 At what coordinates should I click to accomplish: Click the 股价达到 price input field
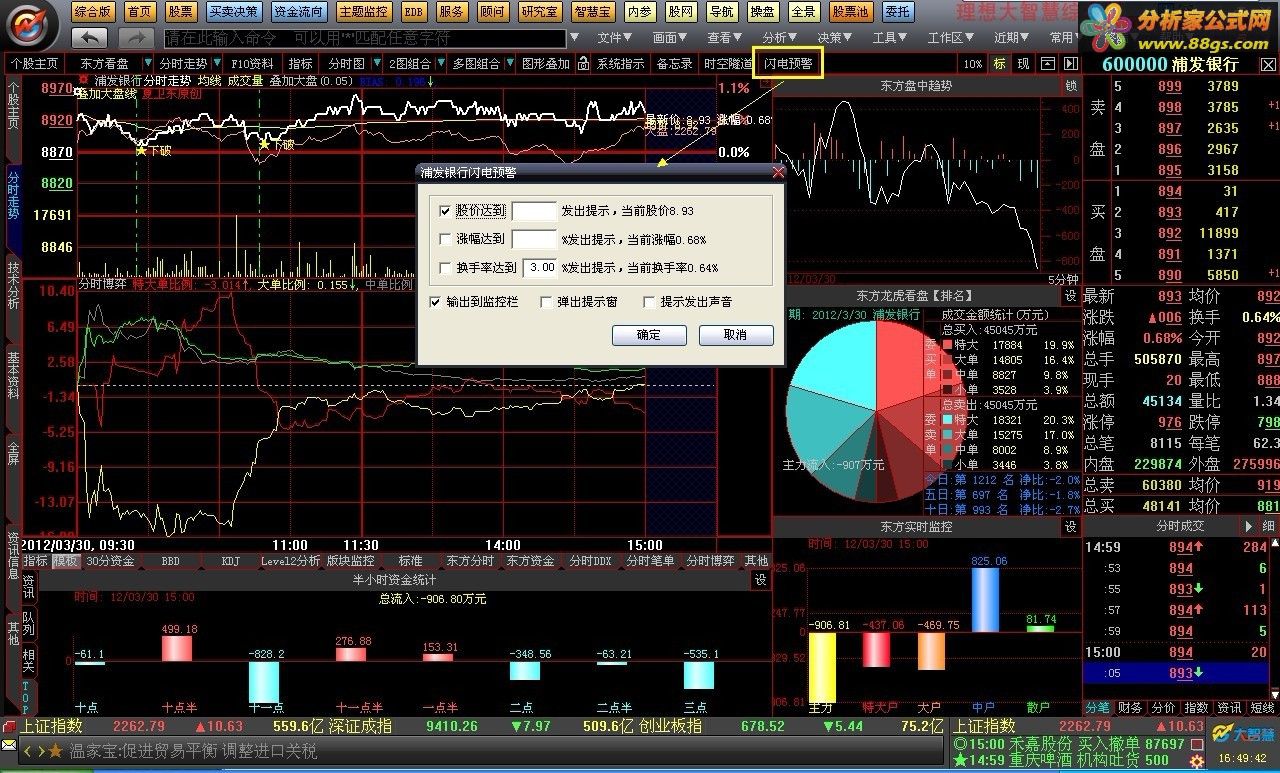tap(534, 211)
